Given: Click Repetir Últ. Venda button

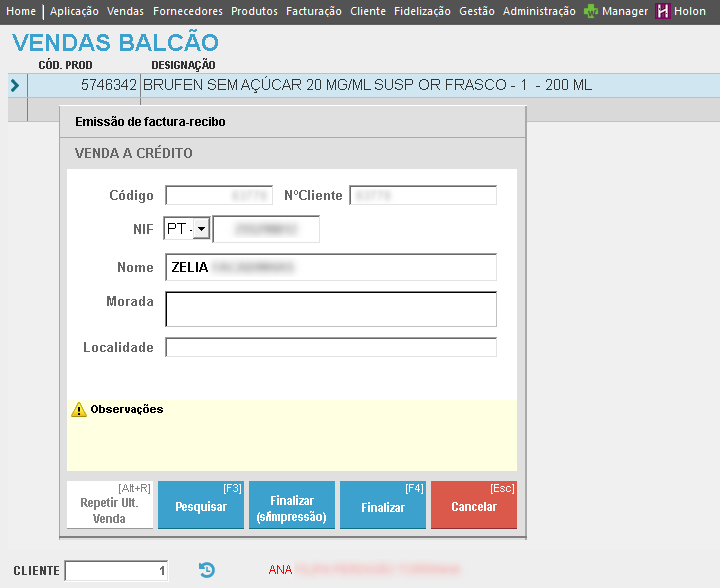Looking at the screenshot, I should tap(110, 506).
